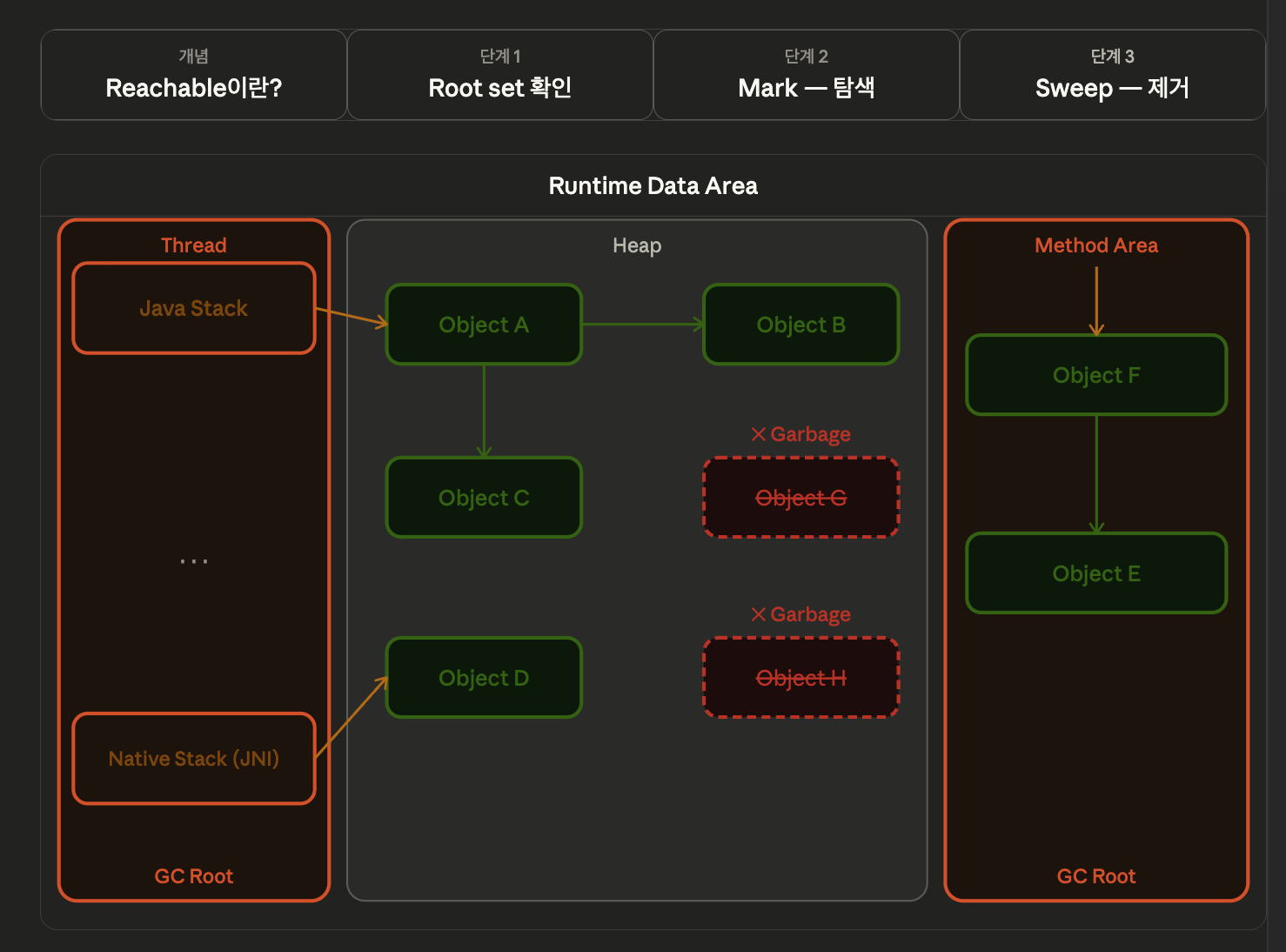Switch to the Root set 확인 step
The image size is (1286, 952).
click(500, 75)
